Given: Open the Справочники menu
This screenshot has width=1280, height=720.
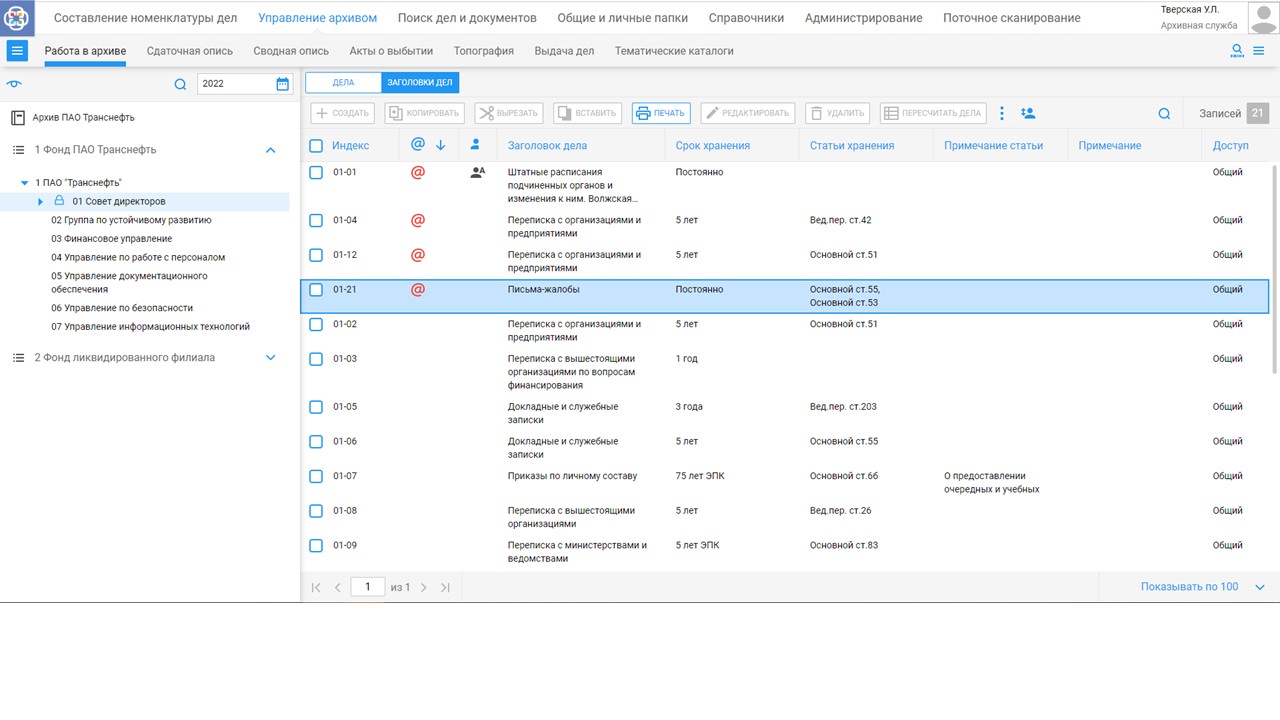Looking at the screenshot, I should pyautogui.click(x=746, y=18).
